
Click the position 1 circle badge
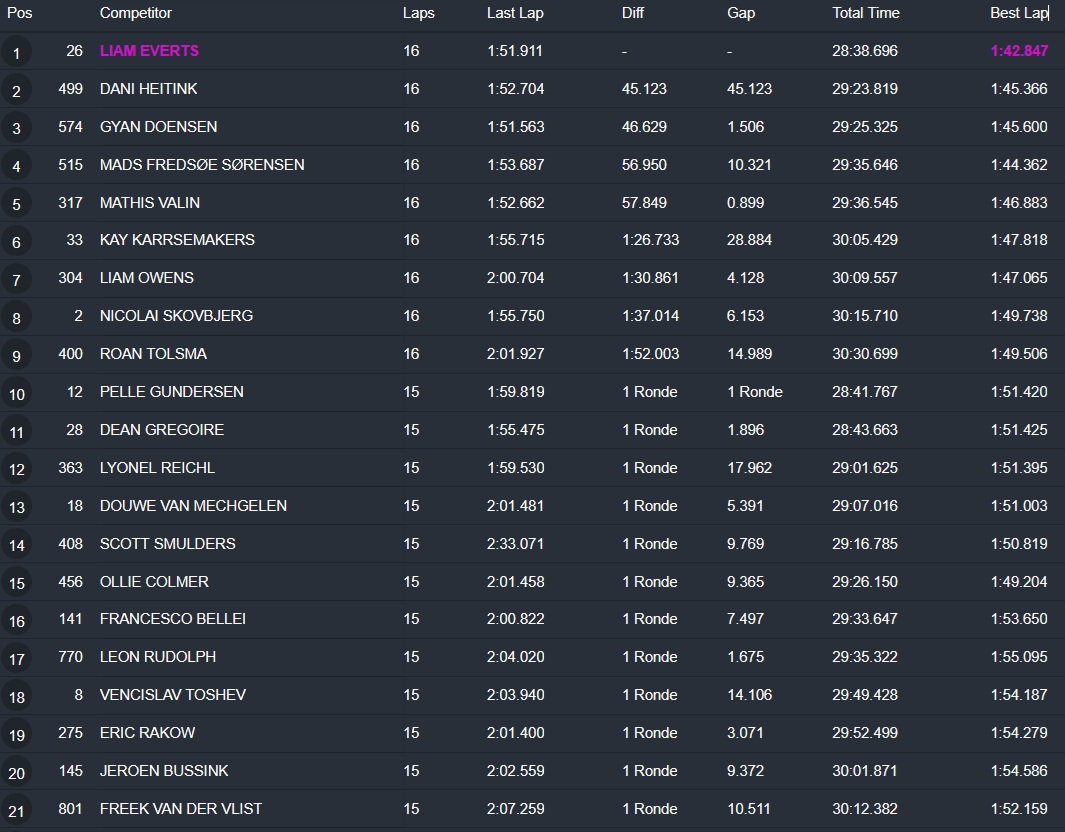[x=16, y=52]
